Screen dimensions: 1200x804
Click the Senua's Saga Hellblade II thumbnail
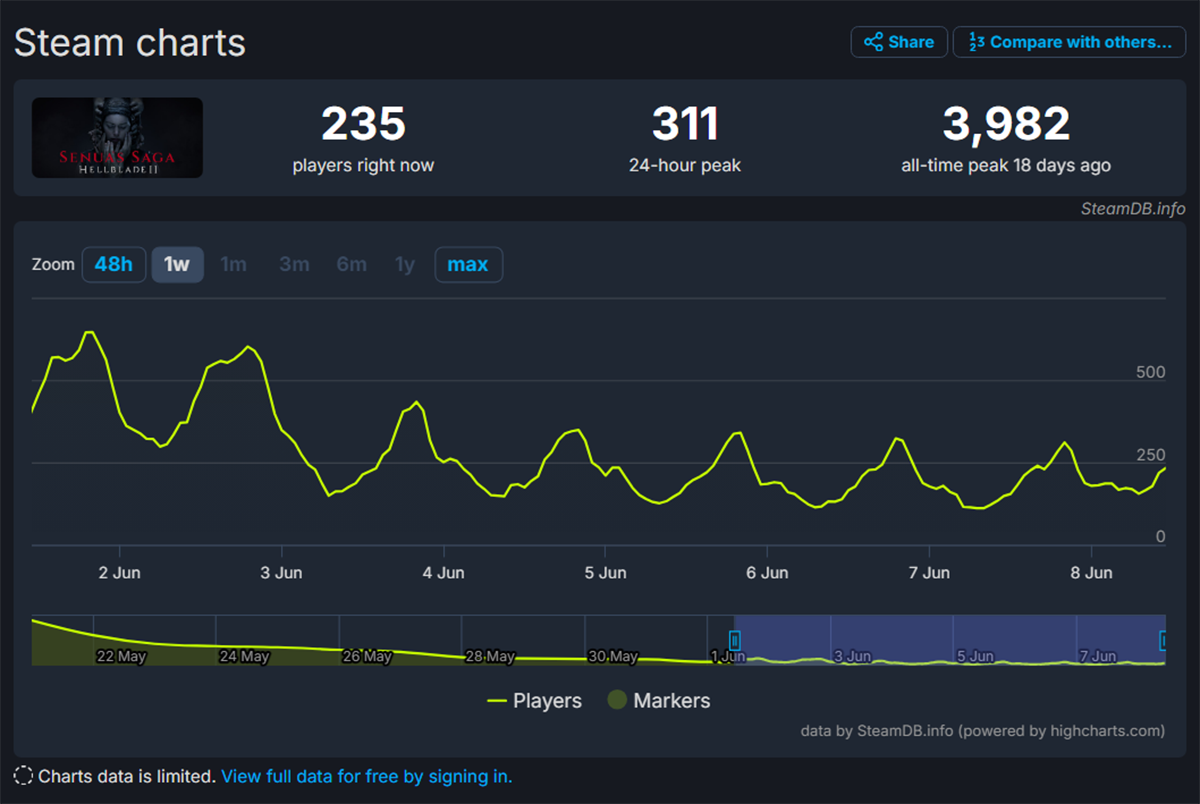[x=117, y=138]
